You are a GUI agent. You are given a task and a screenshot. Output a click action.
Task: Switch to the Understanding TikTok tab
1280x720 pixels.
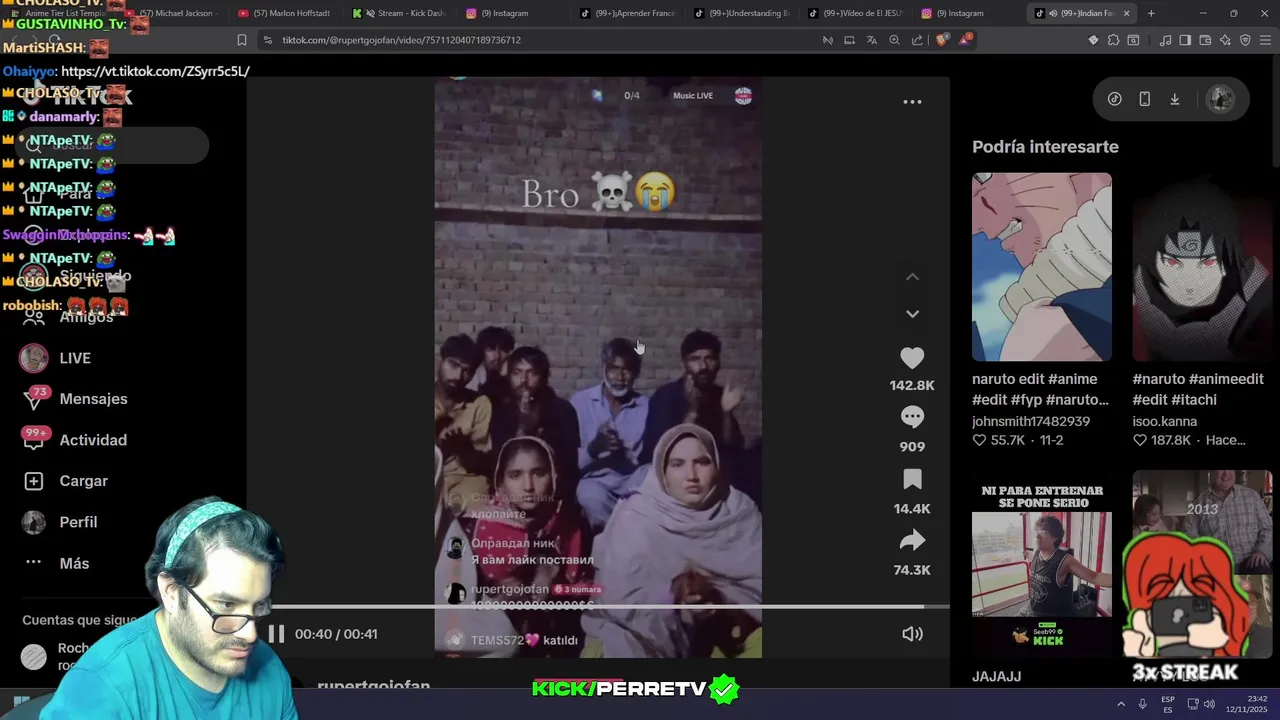pos(742,13)
